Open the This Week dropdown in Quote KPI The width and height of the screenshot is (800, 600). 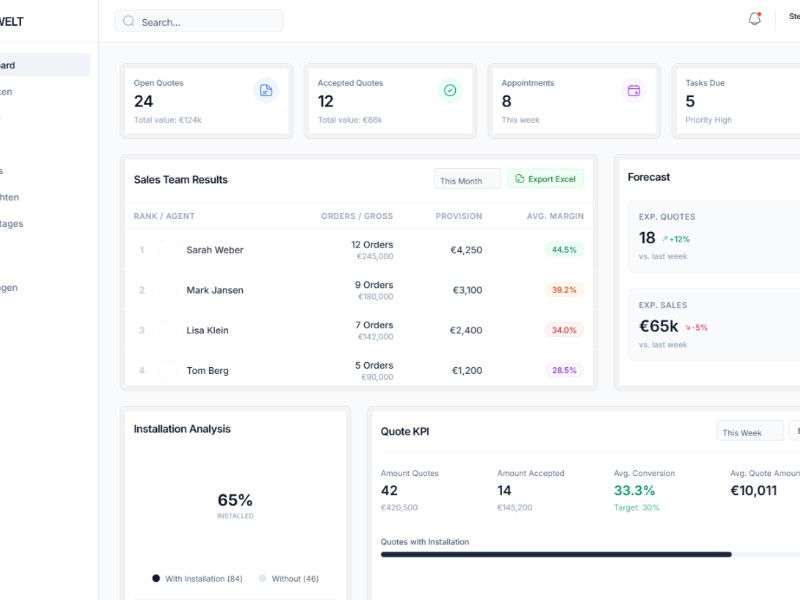click(x=750, y=432)
